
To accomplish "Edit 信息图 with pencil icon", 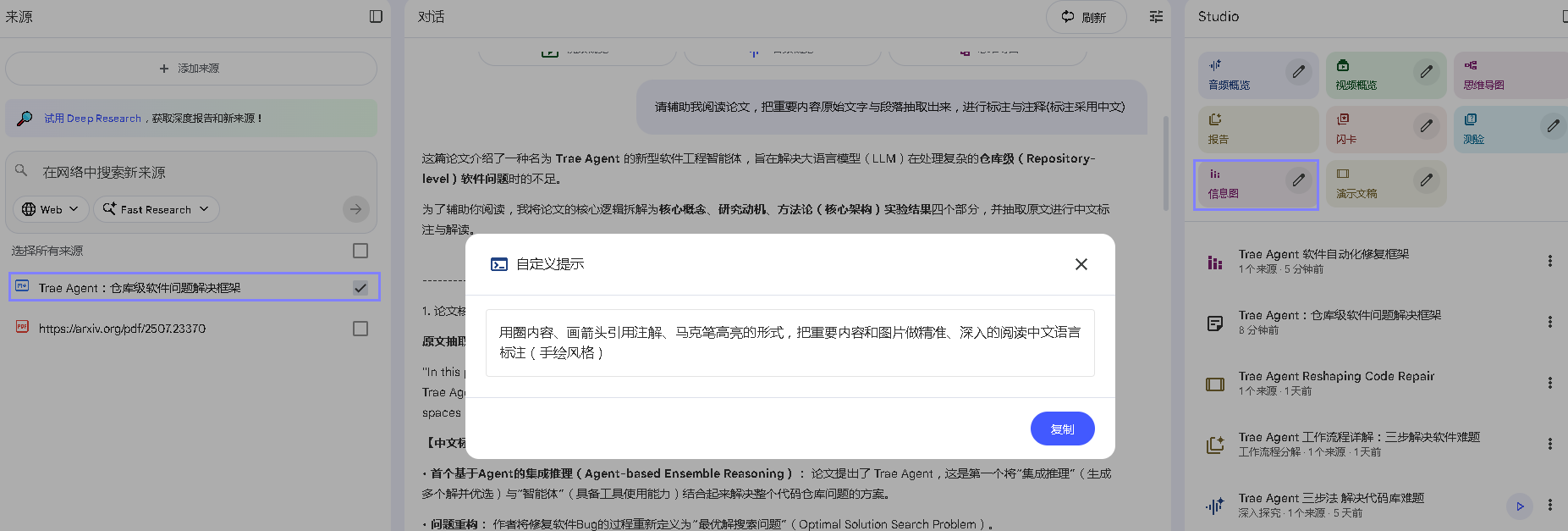I will [x=1299, y=180].
